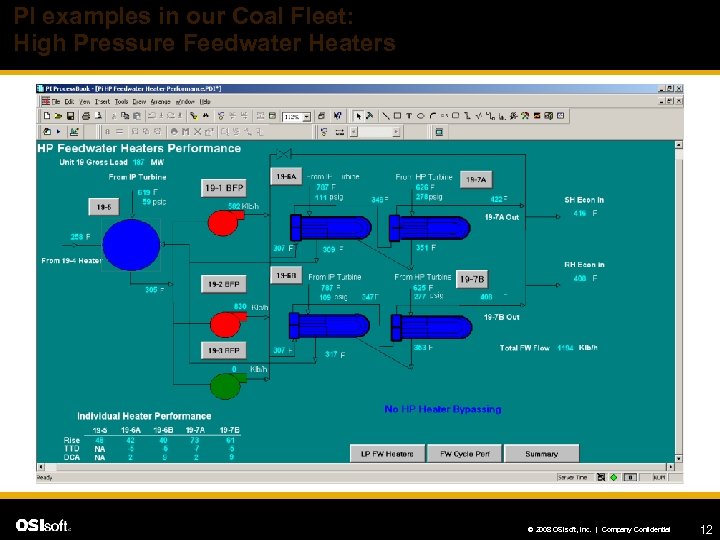Click the FW Cycle Perf button

(465, 454)
